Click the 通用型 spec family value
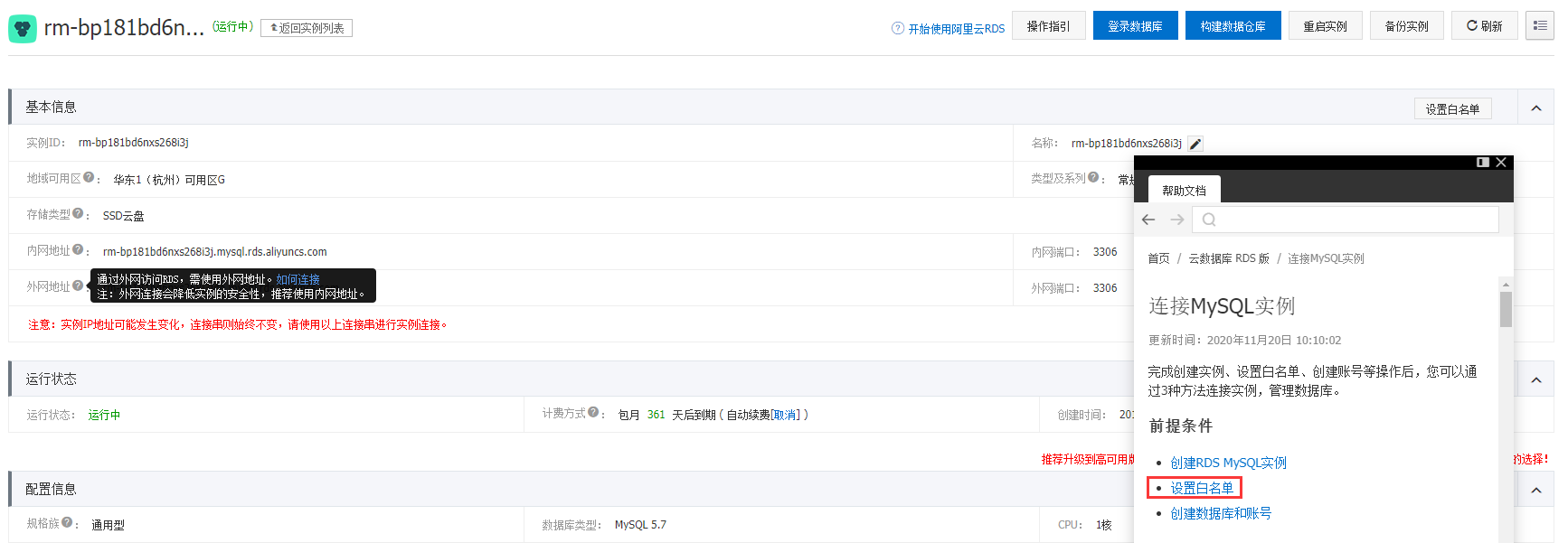This screenshot has width=1568, height=543. tap(108, 525)
